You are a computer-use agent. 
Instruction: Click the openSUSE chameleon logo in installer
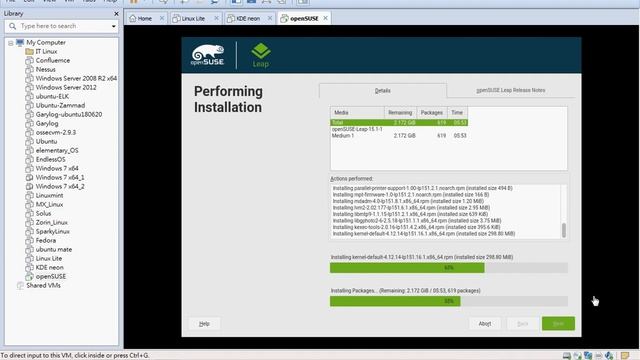(208, 55)
